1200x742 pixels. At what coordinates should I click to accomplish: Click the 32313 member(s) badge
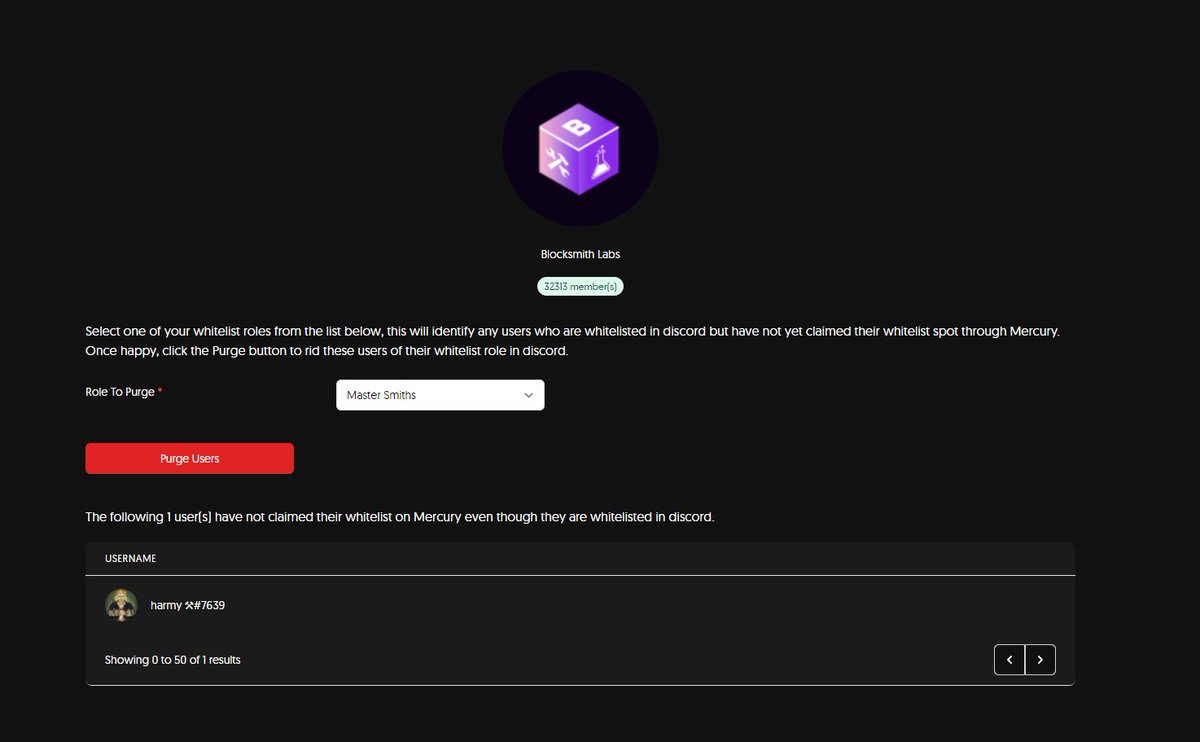click(580, 286)
